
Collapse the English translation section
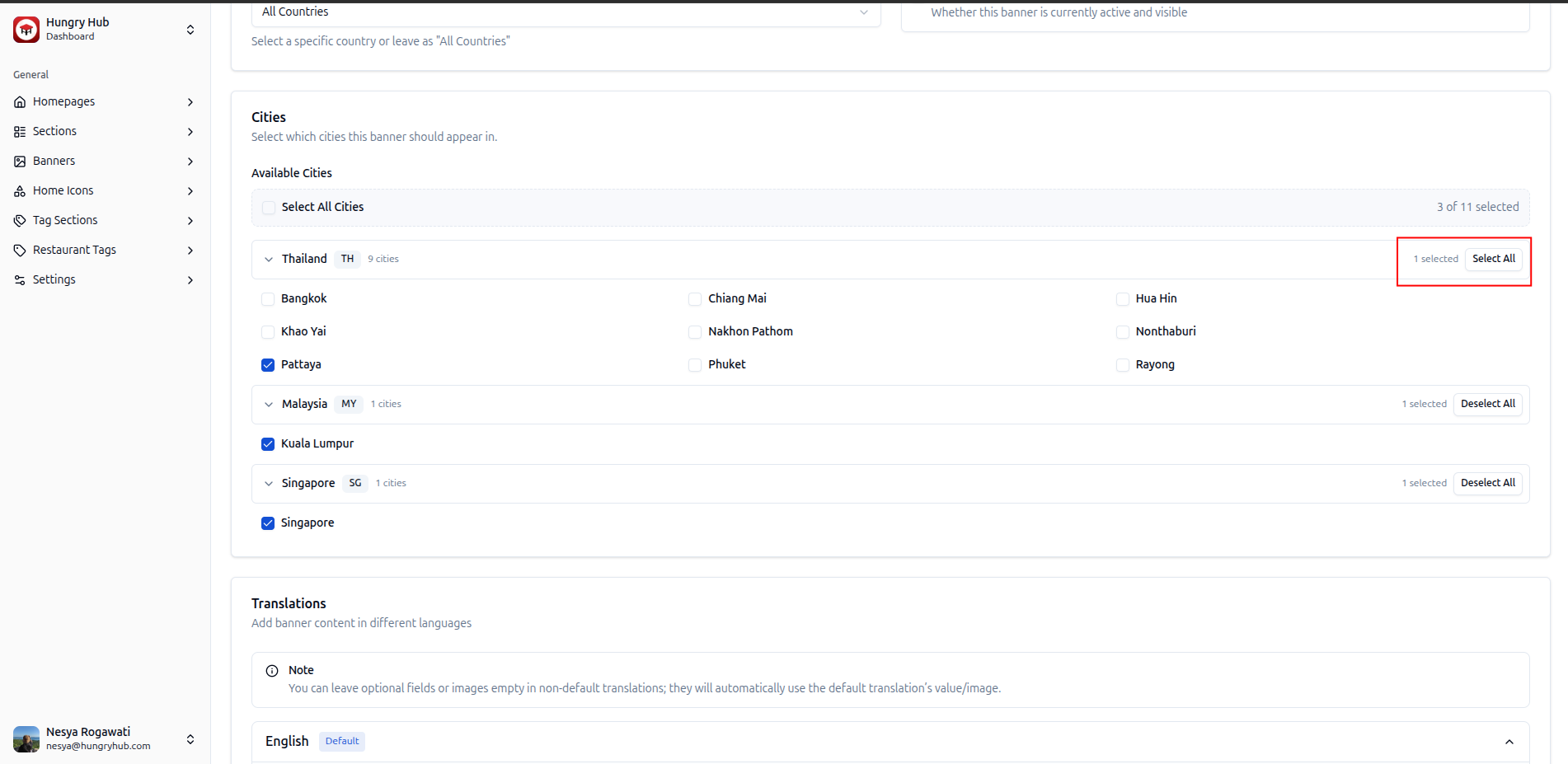click(x=1509, y=742)
